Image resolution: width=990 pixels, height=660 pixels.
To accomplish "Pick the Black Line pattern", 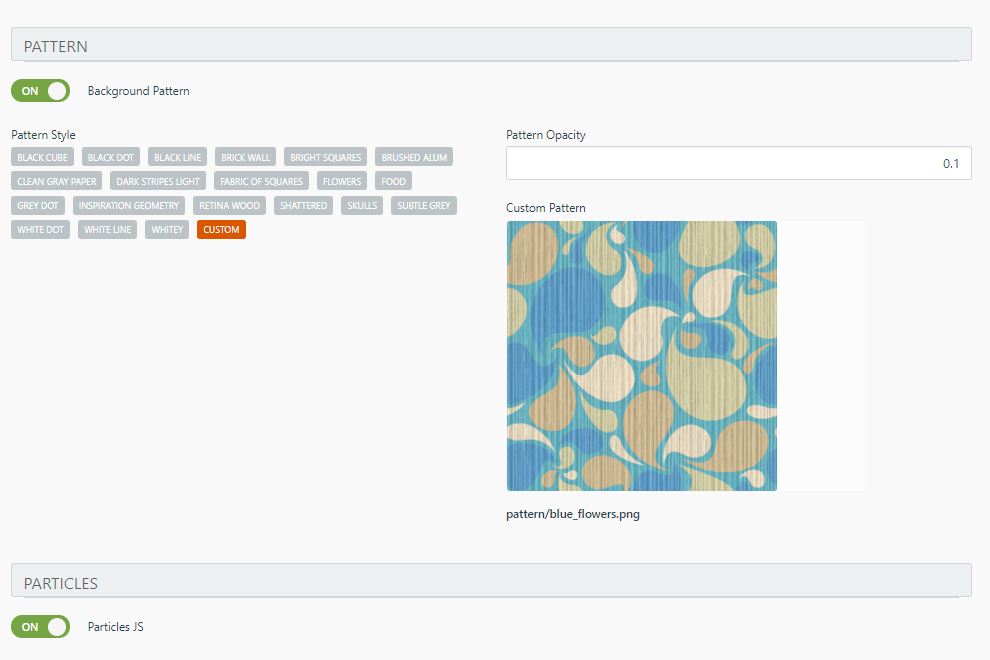I will [177, 157].
